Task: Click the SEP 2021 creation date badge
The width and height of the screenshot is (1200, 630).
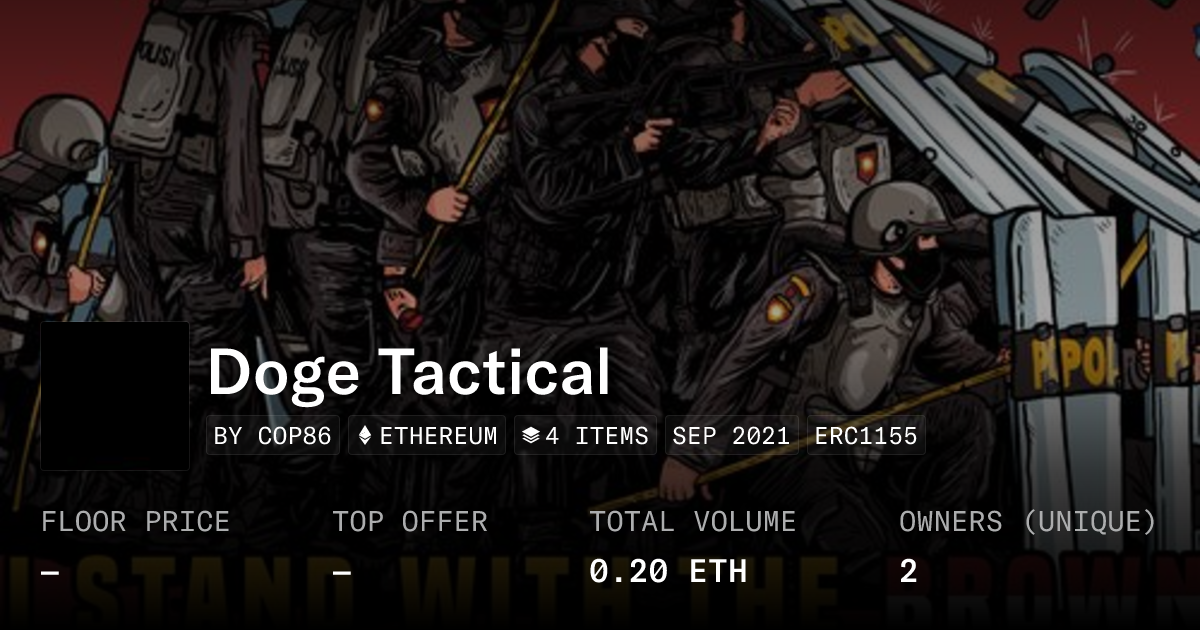Action: click(x=731, y=436)
